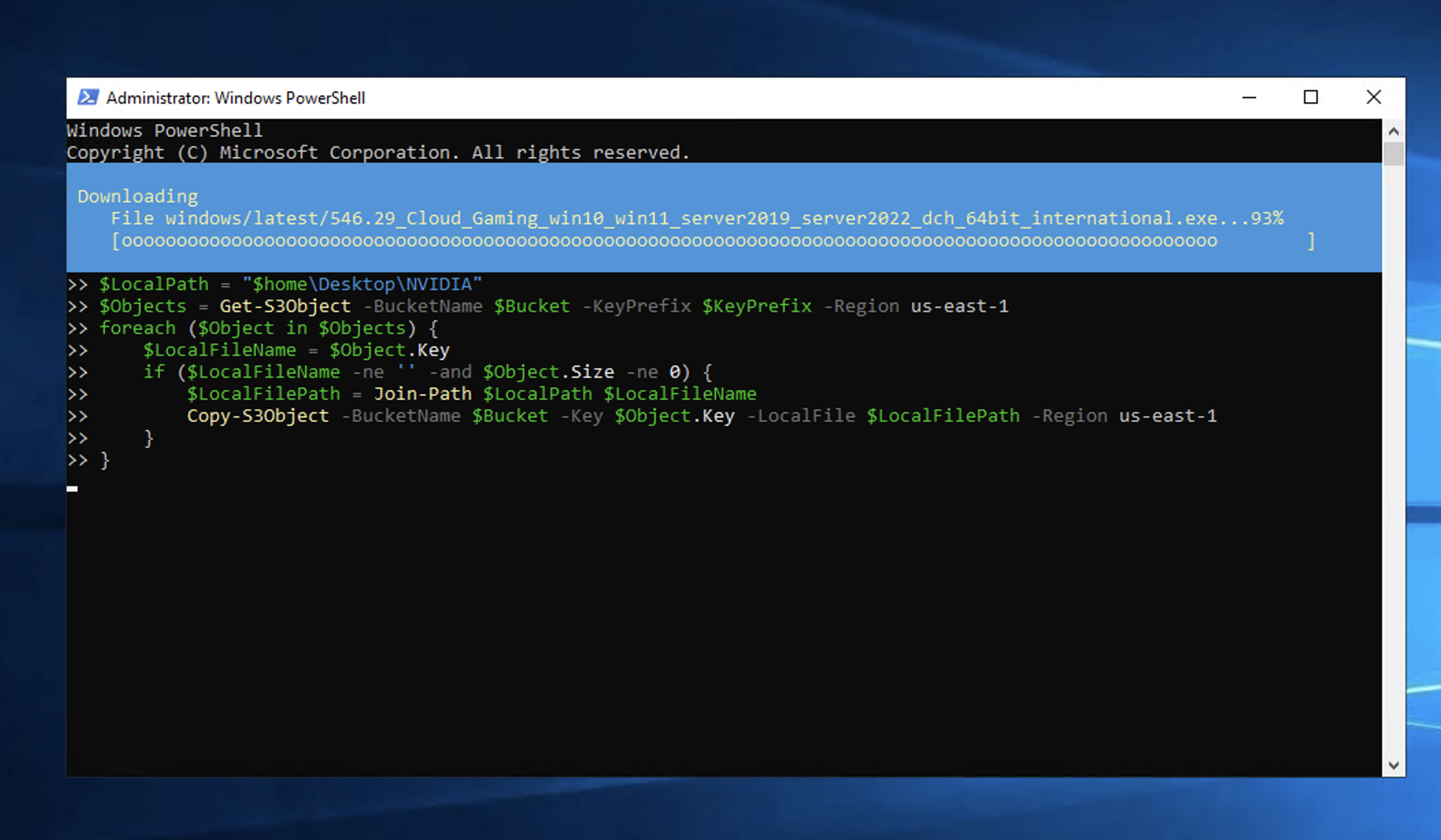Click the 'Administrator: Windows PowerShell' title text
Viewport: 1441px width, 840px height.
pyautogui.click(x=236, y=98)
